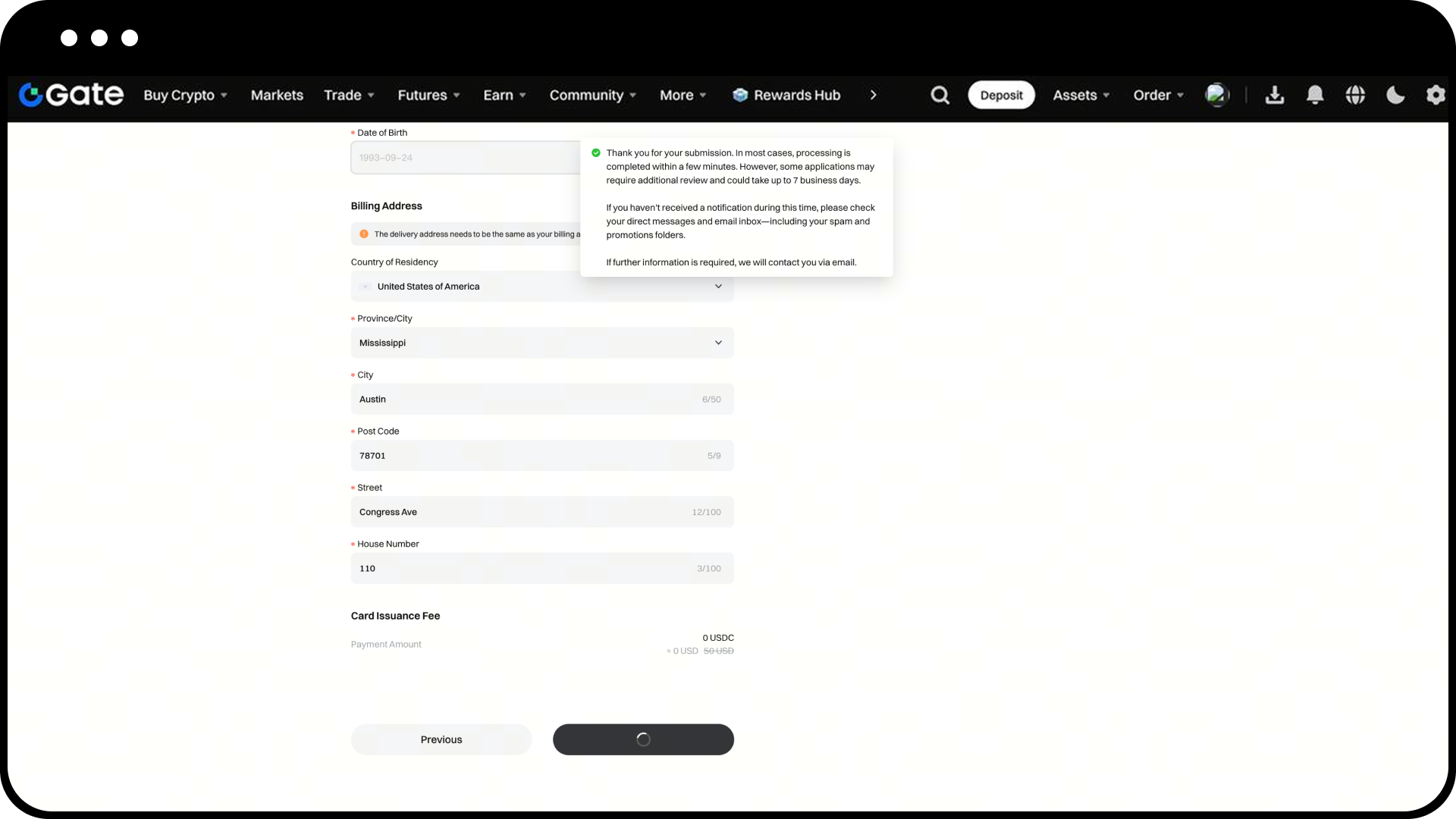
Task: Click the Rewards Hub gift icon
Action: 740,95
